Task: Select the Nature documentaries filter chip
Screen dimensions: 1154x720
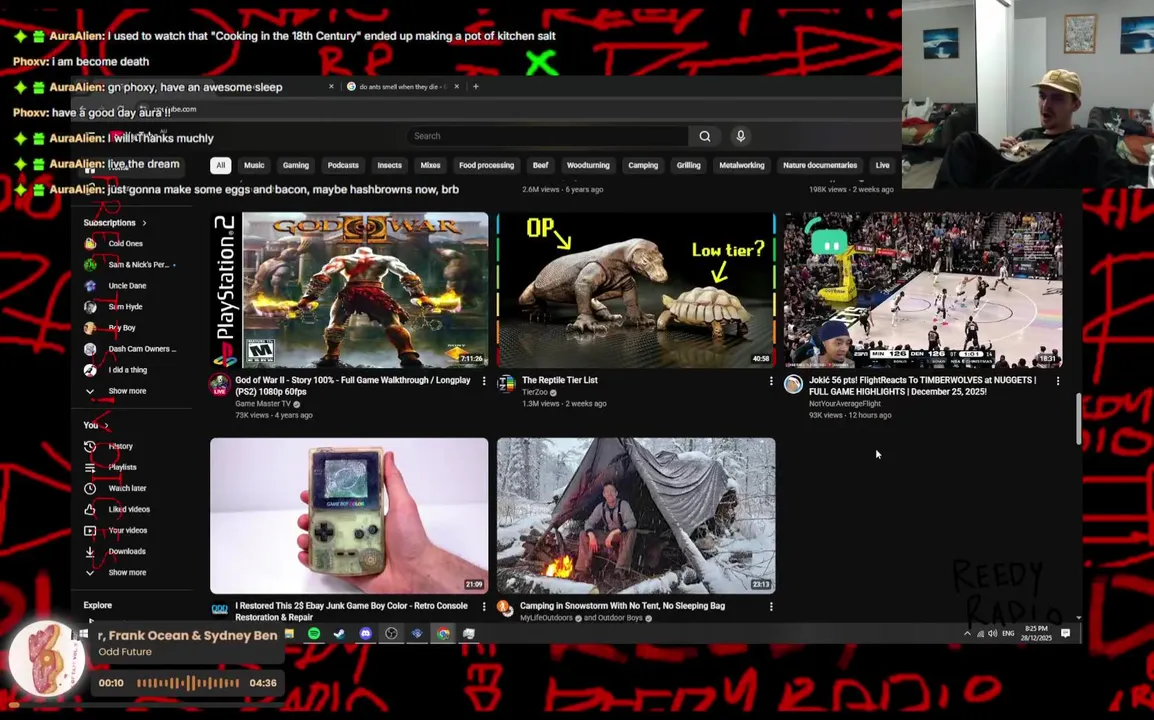Action: click(820, 166)
